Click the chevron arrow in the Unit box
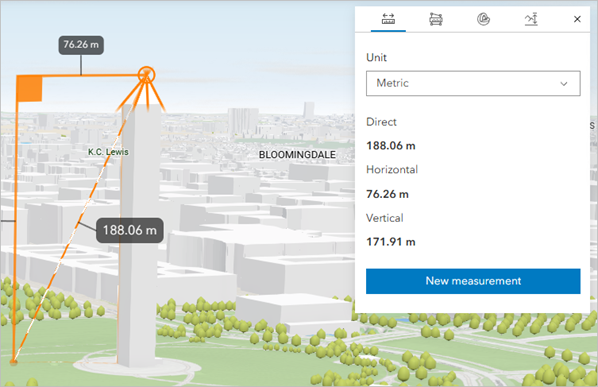This screenshot has width=598, height=387. coord(564,84)
